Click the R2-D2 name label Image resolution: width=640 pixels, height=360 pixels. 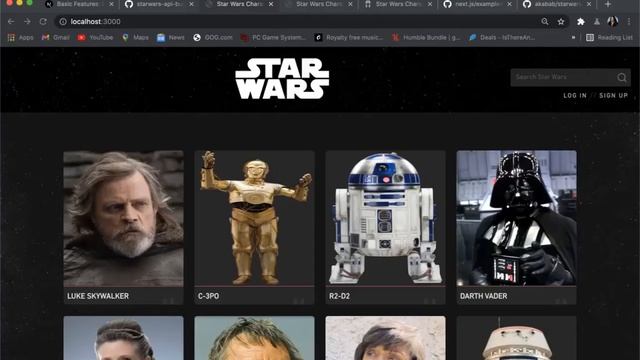click(x=340, y=296)
